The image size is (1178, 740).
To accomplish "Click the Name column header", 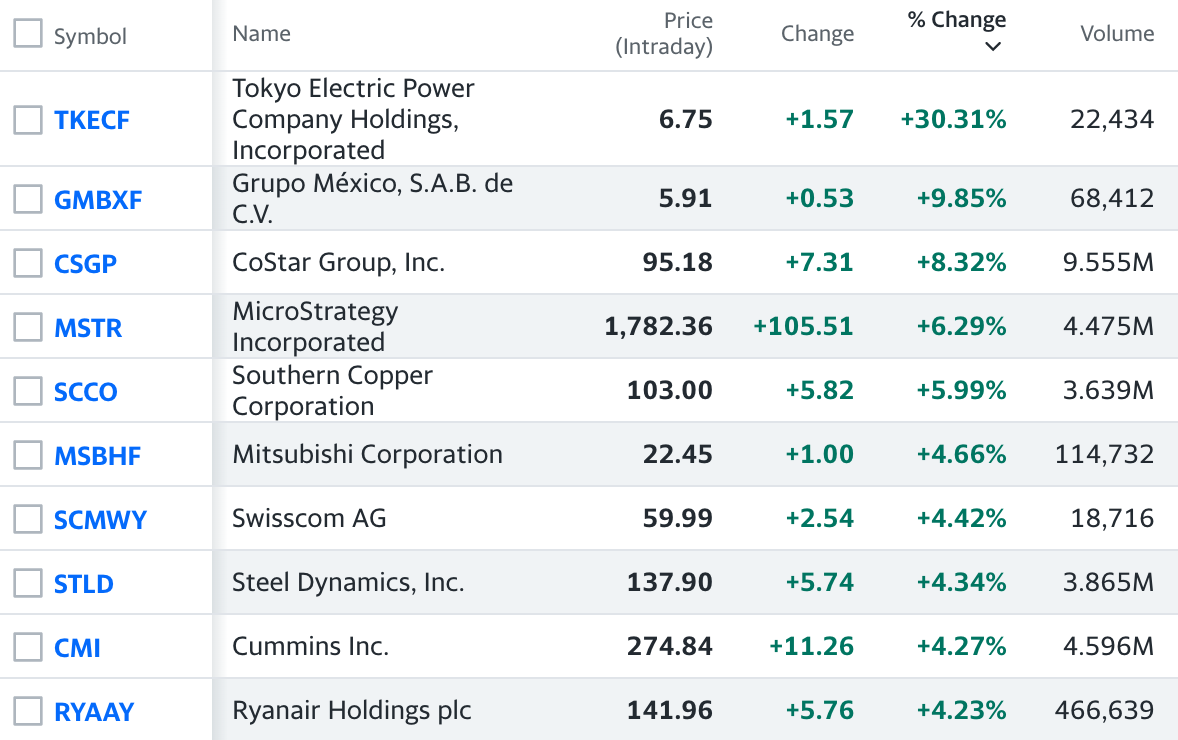I will (261, 34).
